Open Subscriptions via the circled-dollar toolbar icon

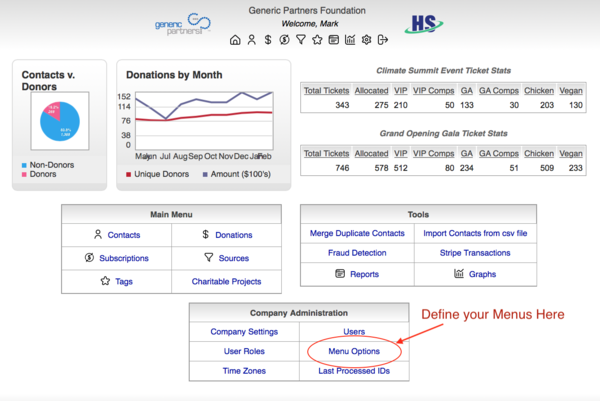tap(284, 40)
